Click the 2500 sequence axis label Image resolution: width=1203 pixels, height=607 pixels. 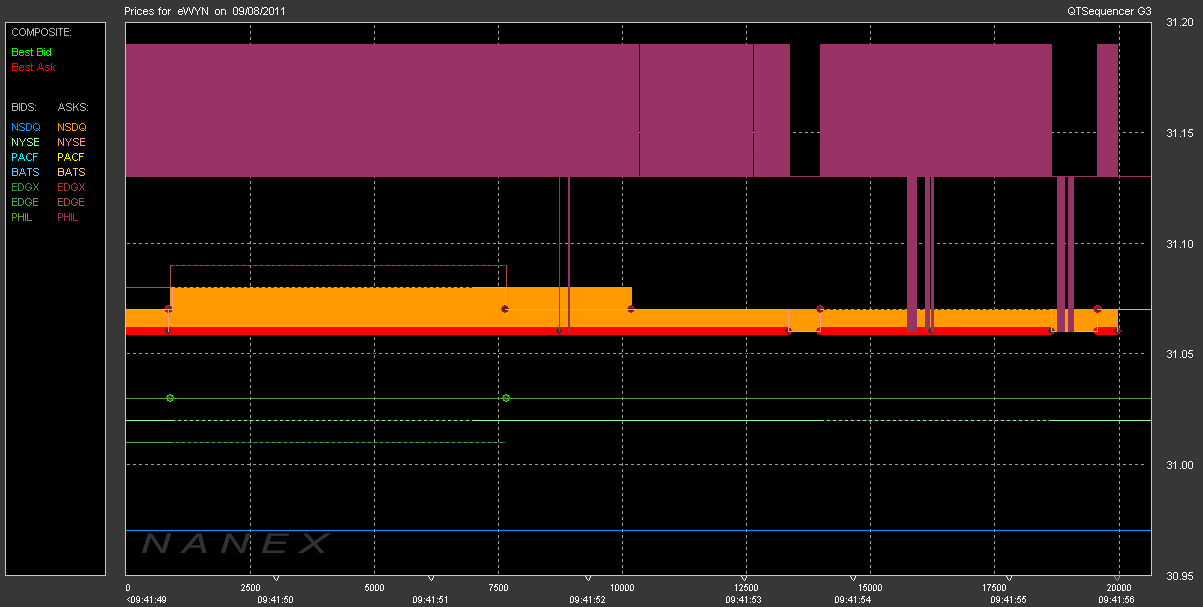pyautogui.click(x=251, y=588)
